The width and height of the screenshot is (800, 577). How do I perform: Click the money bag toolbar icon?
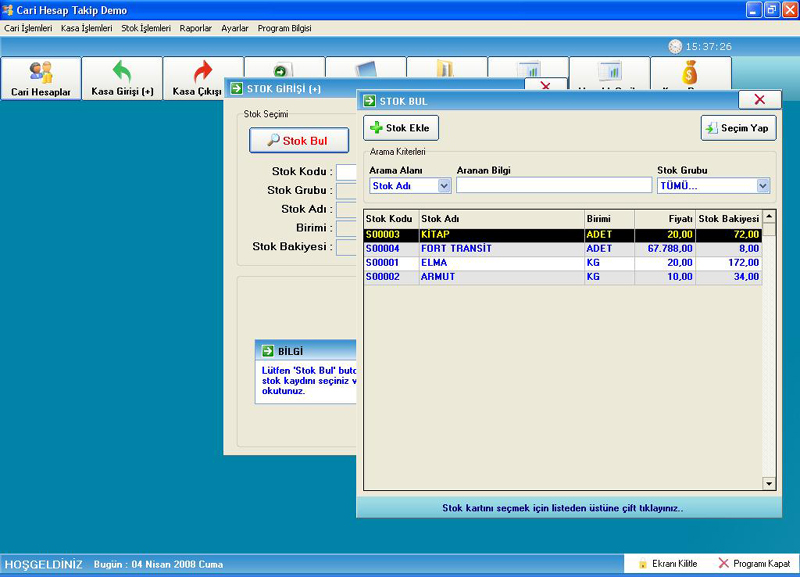point(690,73)
